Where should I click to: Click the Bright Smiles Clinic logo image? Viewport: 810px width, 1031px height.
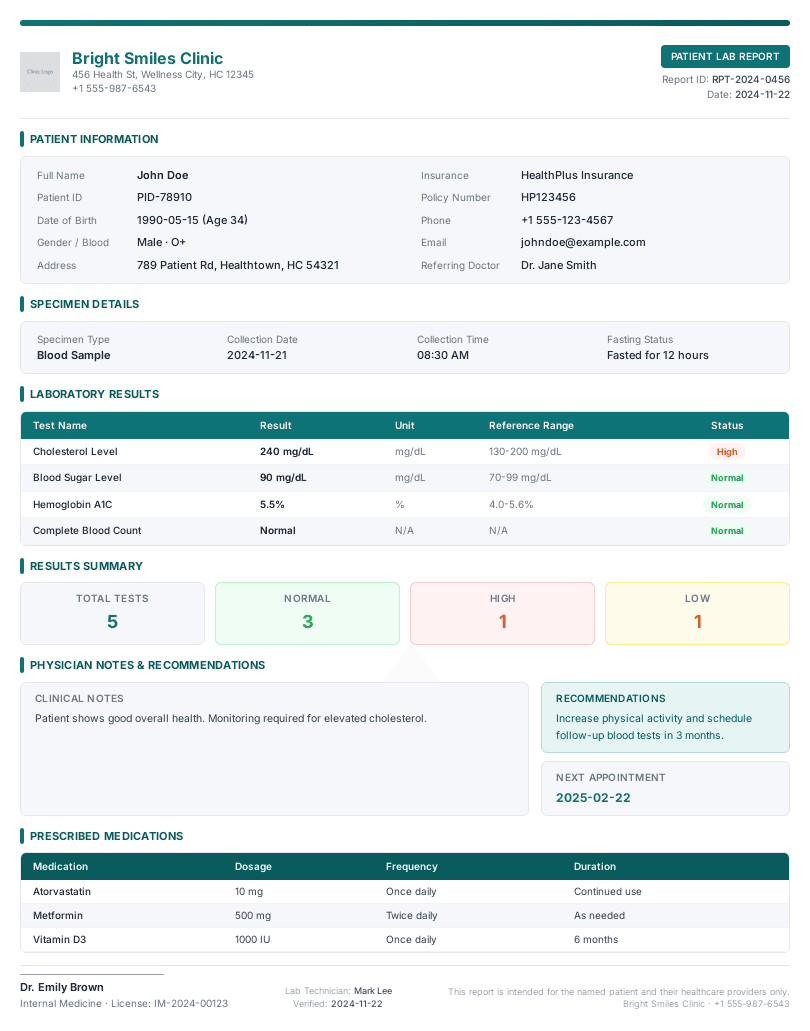point(40,72)
